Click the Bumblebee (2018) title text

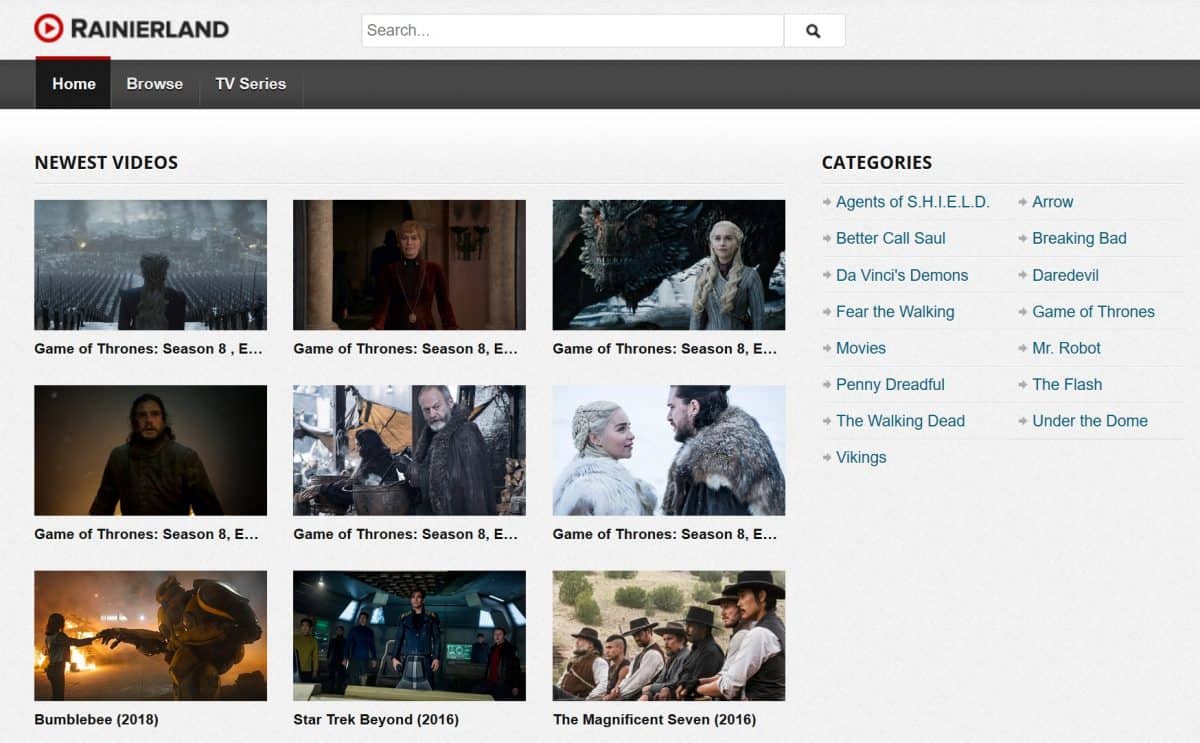pyautogui.click(x=96, y=719)
